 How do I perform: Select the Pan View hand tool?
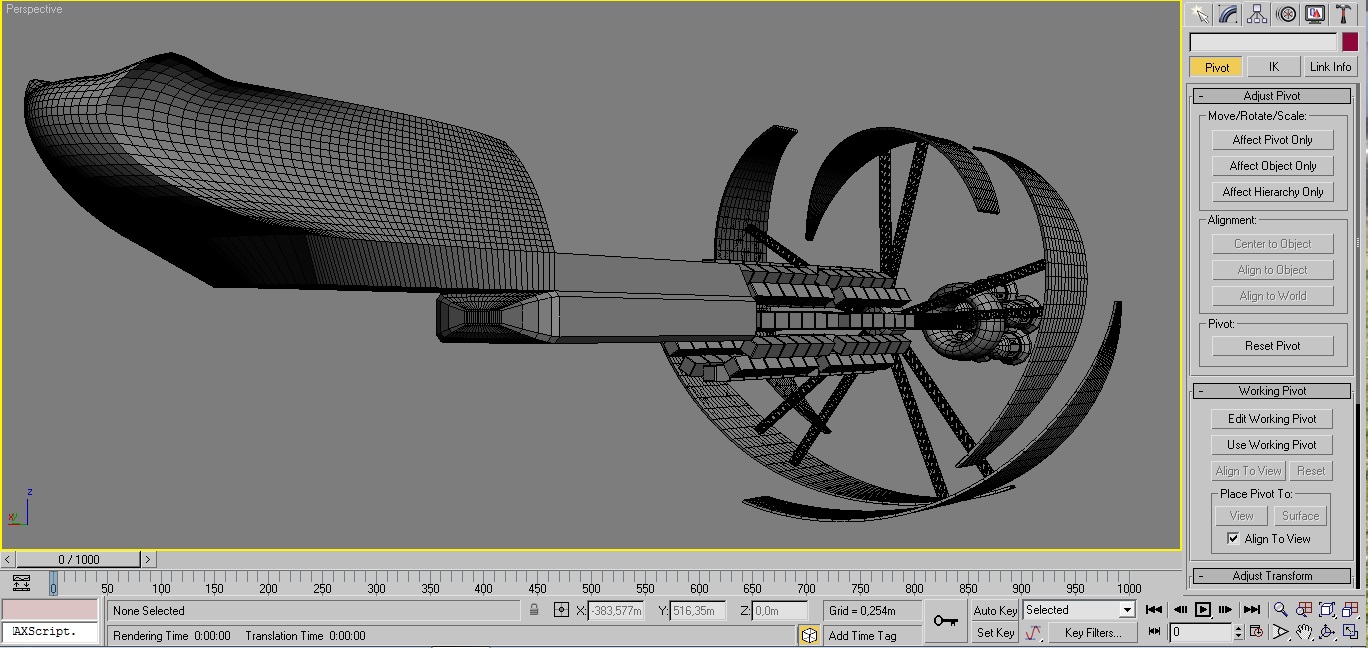pos(1304,632)
